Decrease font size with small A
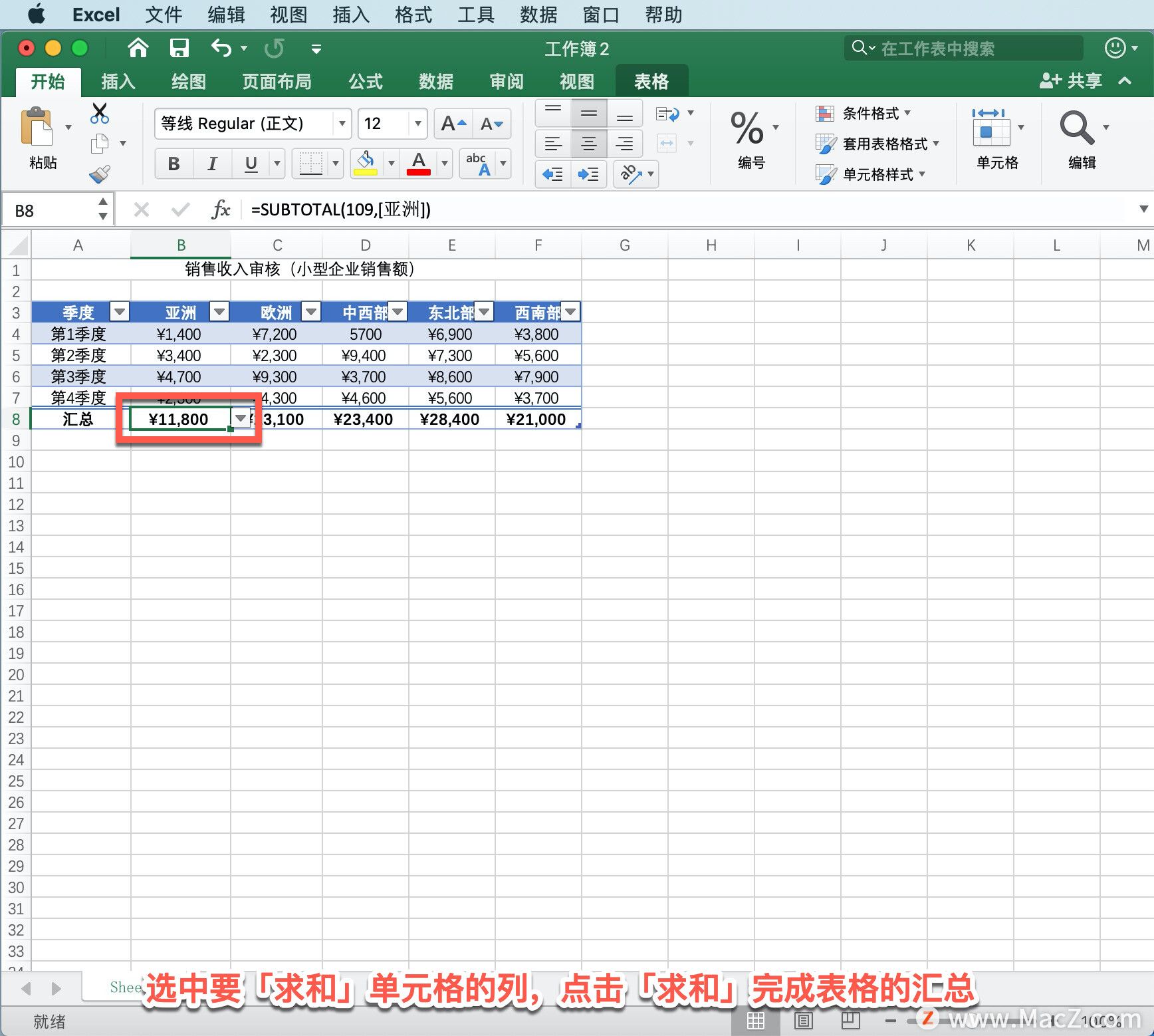The image size is (1154, 1036). 492,124
